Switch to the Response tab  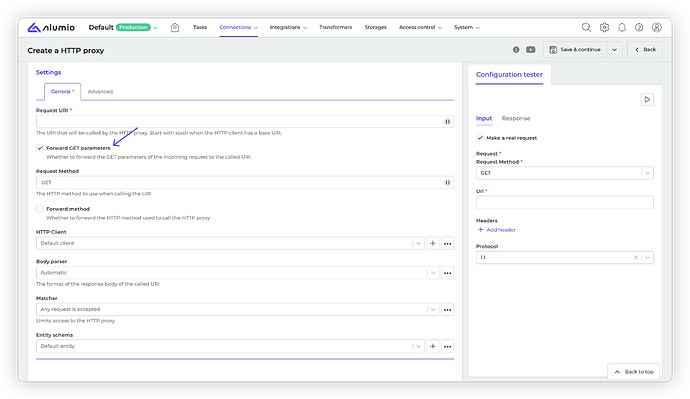(x=516, y=118)
